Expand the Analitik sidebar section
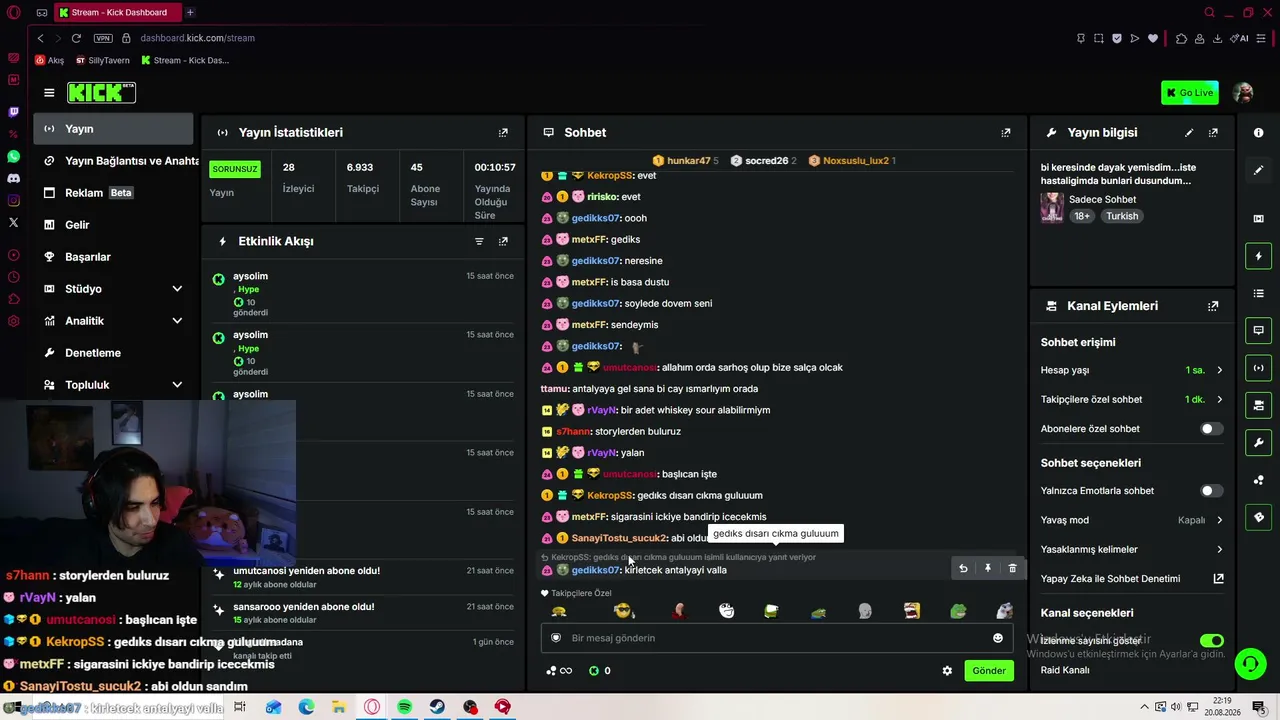The width and height of the screenshot is (1280, 720). (x=177, y=321)
